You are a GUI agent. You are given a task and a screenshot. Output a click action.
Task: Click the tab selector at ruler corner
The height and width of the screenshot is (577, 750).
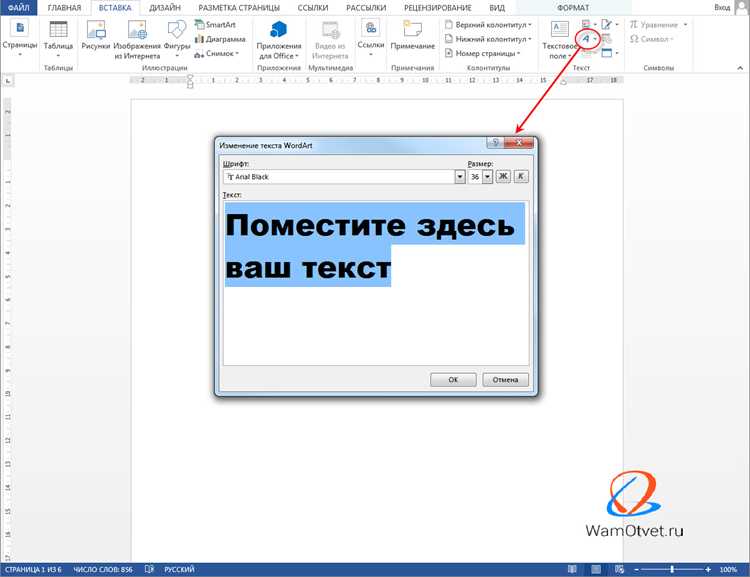click(8, 81)
